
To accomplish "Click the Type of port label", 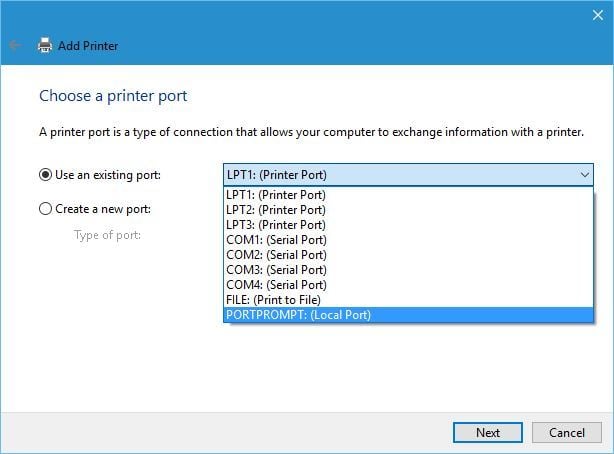I will coord(107,235).
